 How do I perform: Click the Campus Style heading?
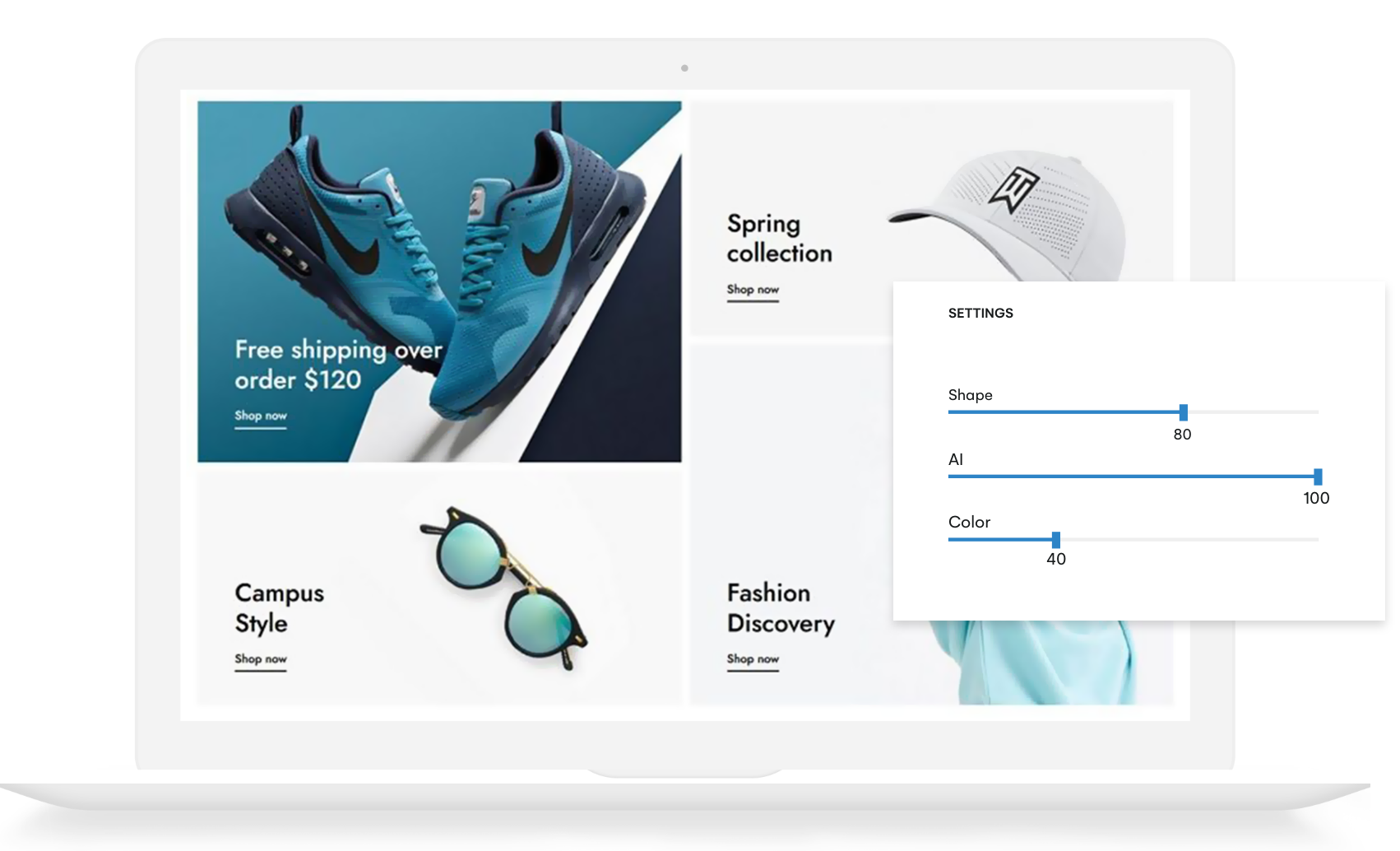[x=279, y=608]
